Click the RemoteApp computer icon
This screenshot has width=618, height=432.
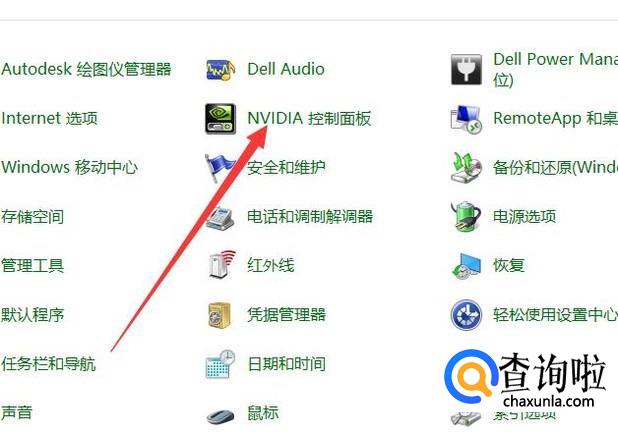pos(466,119)
